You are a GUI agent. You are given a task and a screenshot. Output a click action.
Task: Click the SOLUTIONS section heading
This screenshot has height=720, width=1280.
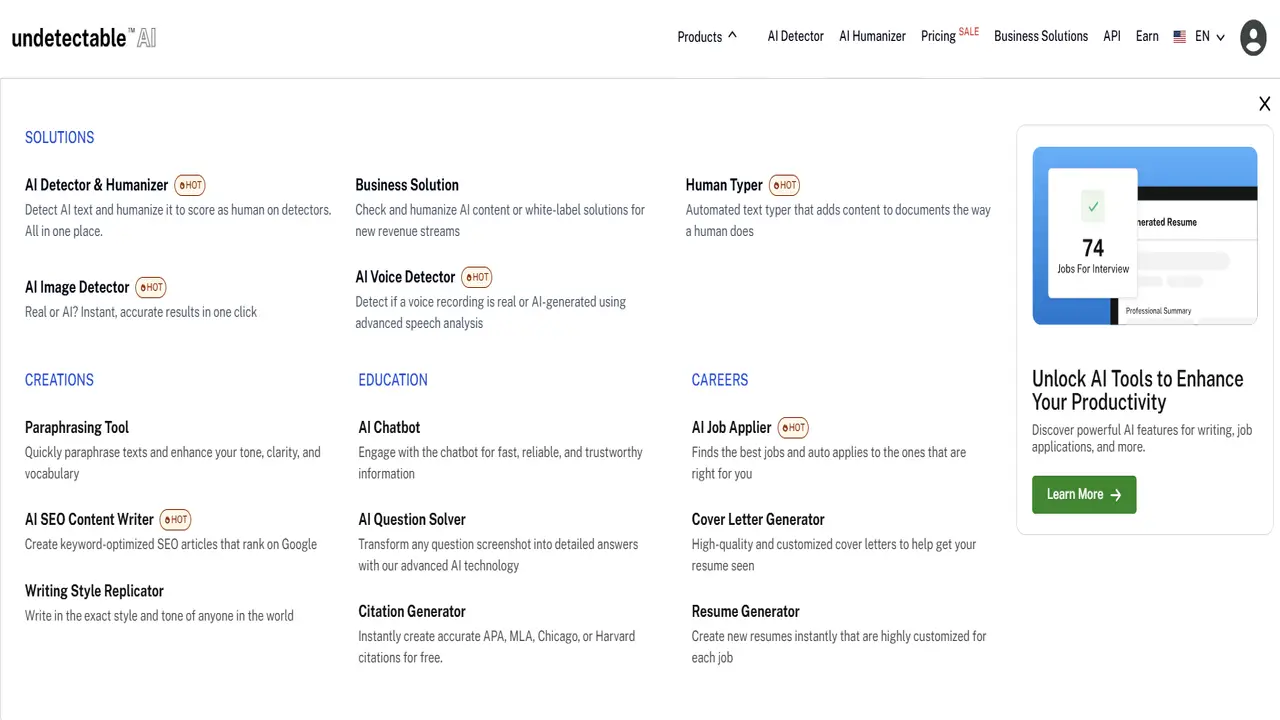59,138
